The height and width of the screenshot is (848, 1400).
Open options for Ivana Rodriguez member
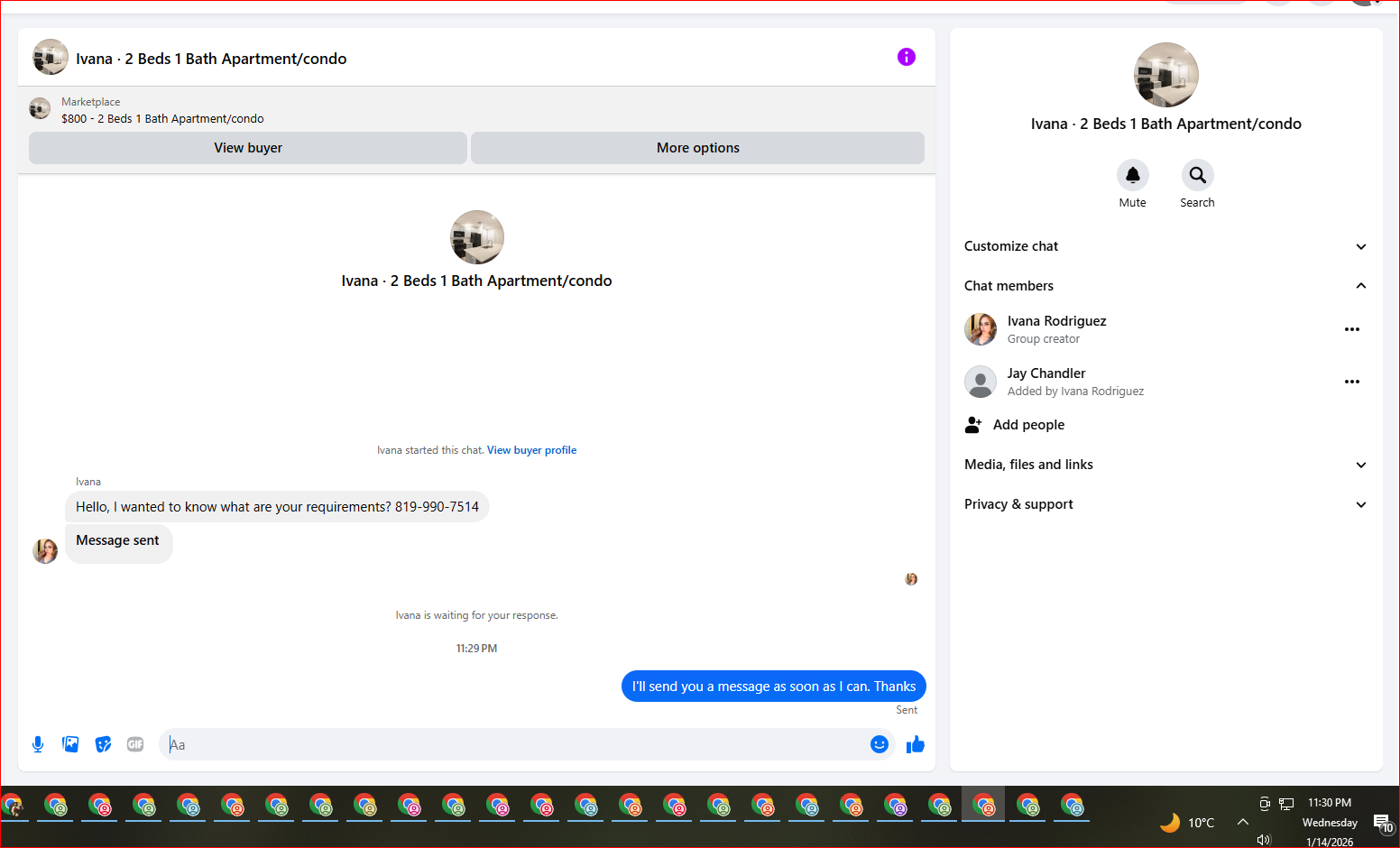(1352, 329)
